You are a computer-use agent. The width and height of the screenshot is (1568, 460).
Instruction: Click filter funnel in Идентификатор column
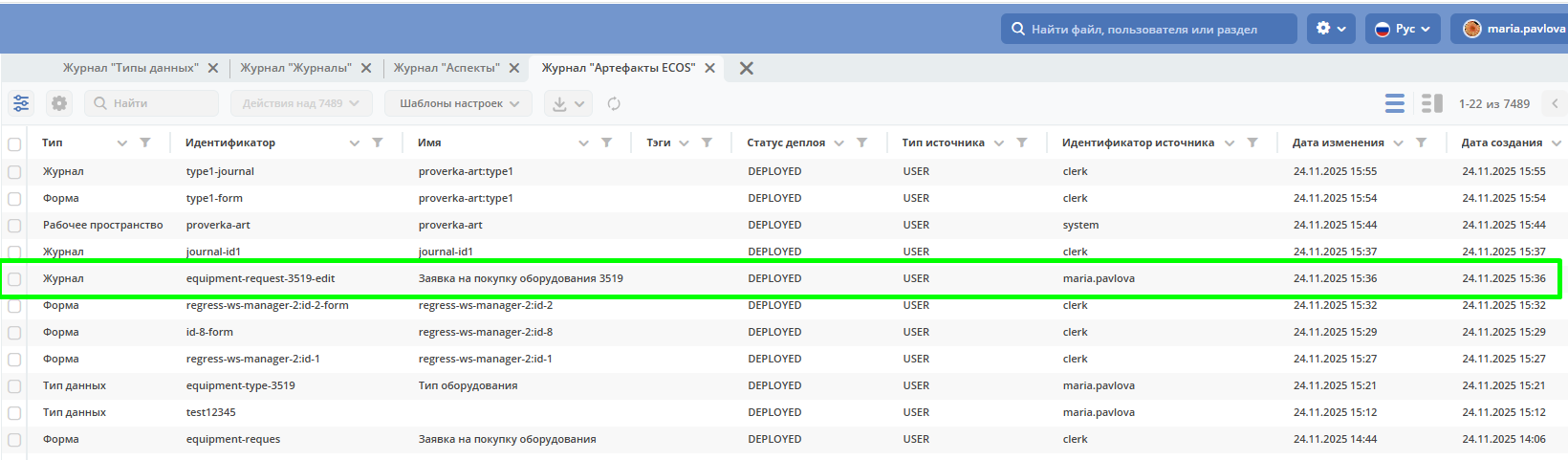[378, 142]
